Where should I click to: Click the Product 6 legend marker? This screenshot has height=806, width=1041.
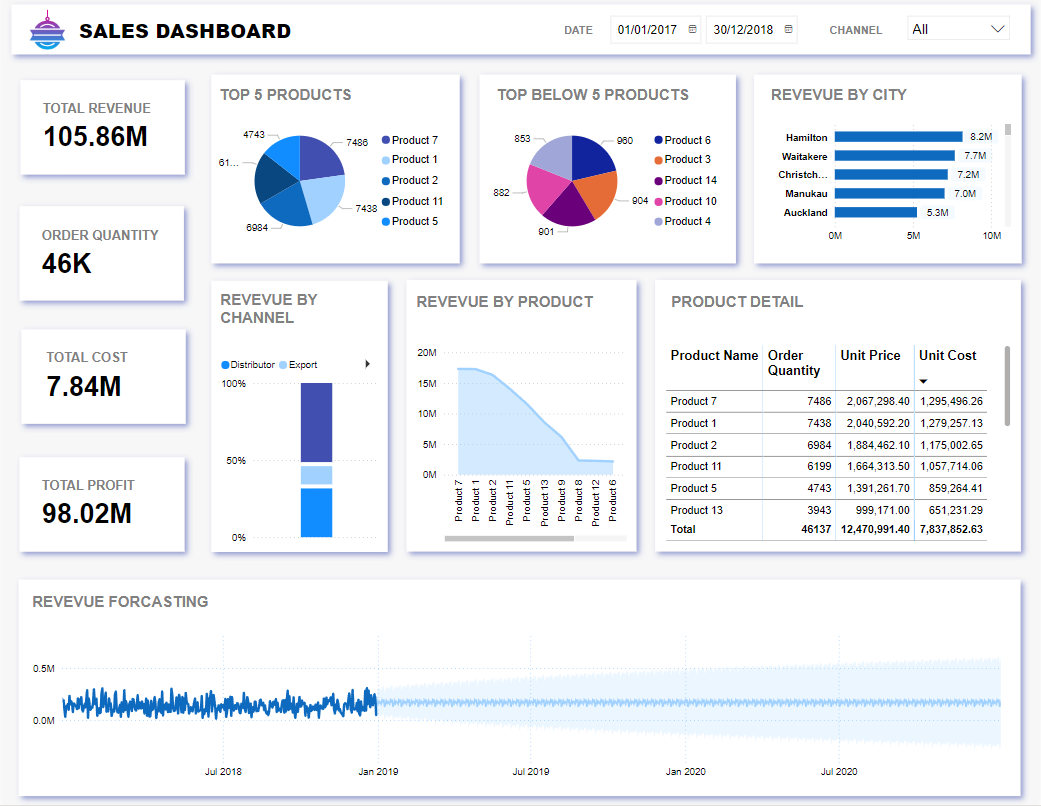click(659, 141)
